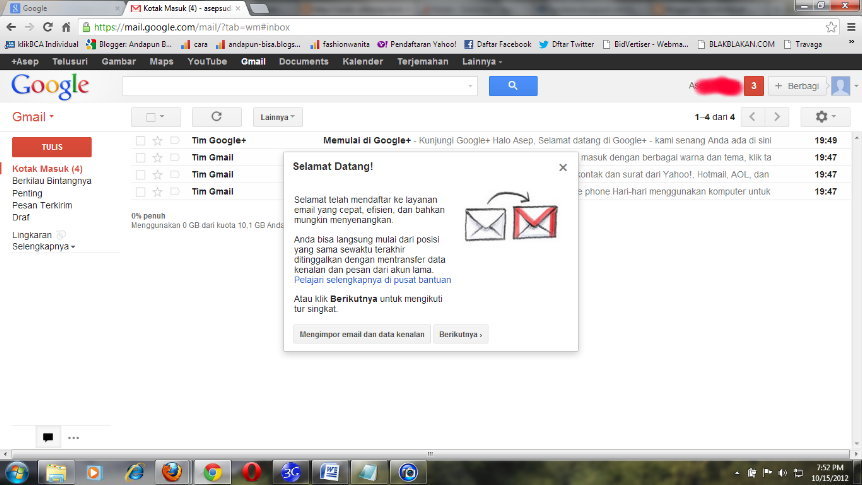Image resolution: width=862 pixels, height=485 pixels.
Task: Mark importance tag on Tim Google+ message
Action: pyautogui.click(x=175, y=141)
